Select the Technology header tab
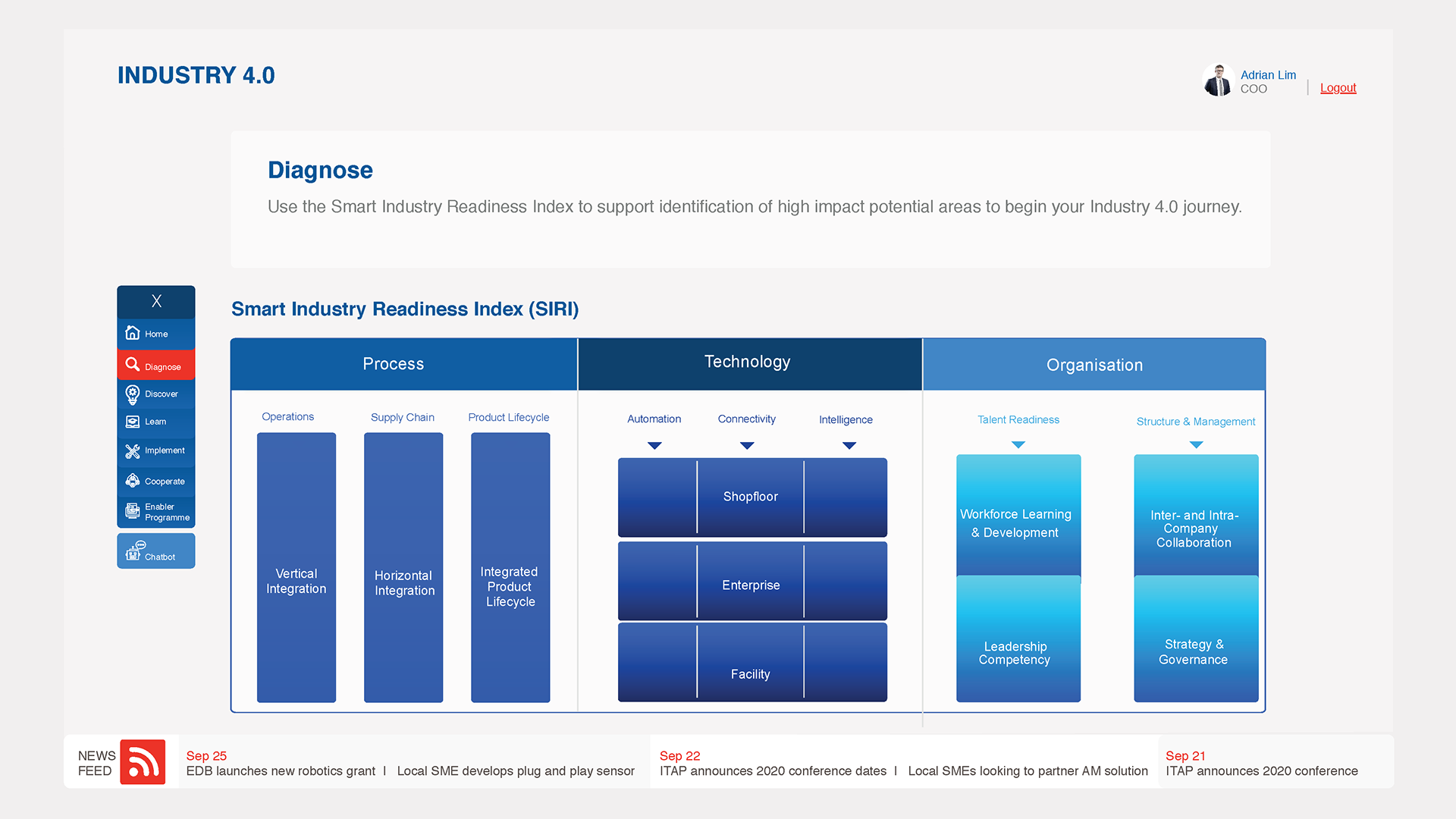 pyautogui.click(x=749, y=363)
